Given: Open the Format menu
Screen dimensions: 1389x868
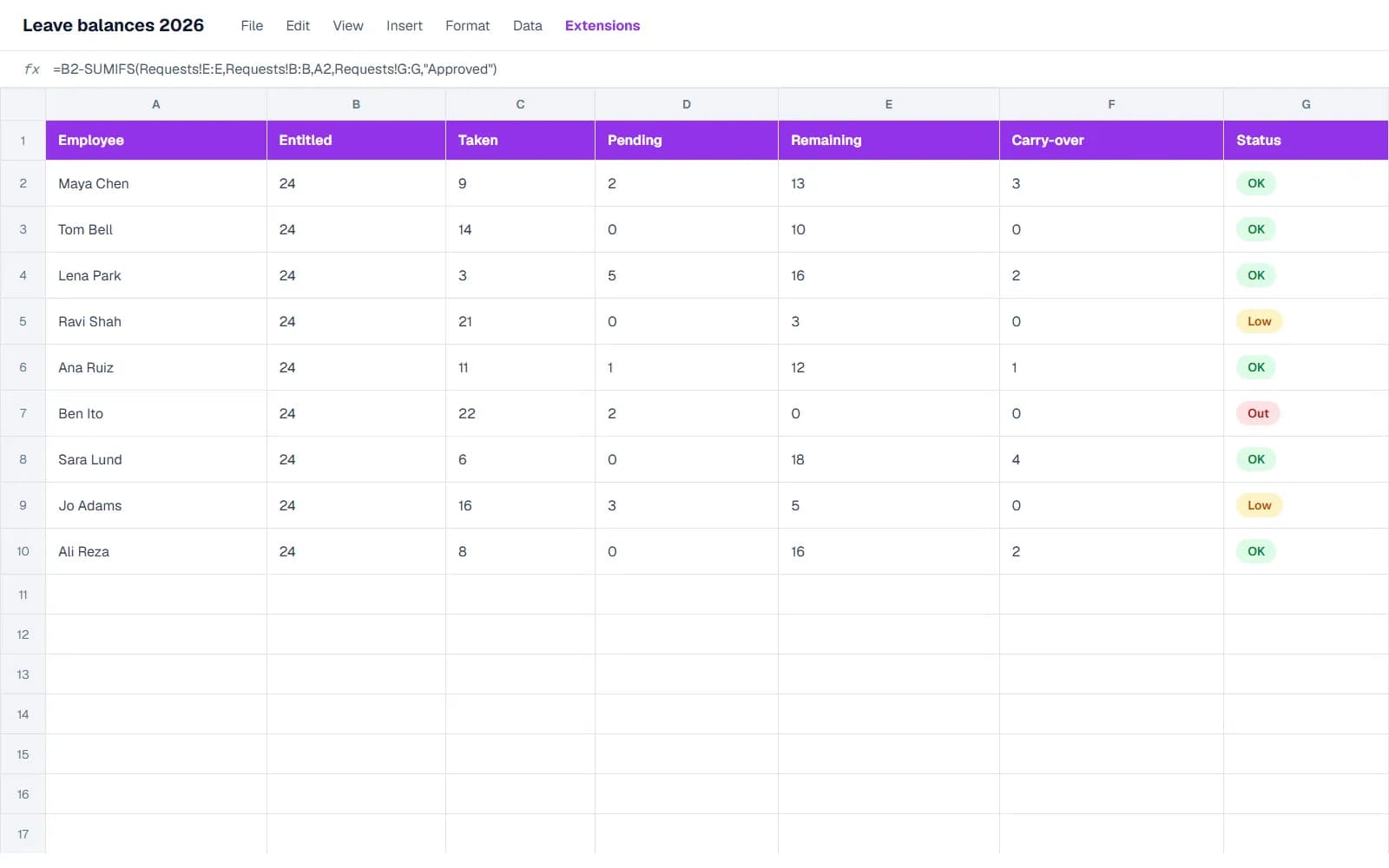Looking at the screenshot, I should (x=467, y=26).
